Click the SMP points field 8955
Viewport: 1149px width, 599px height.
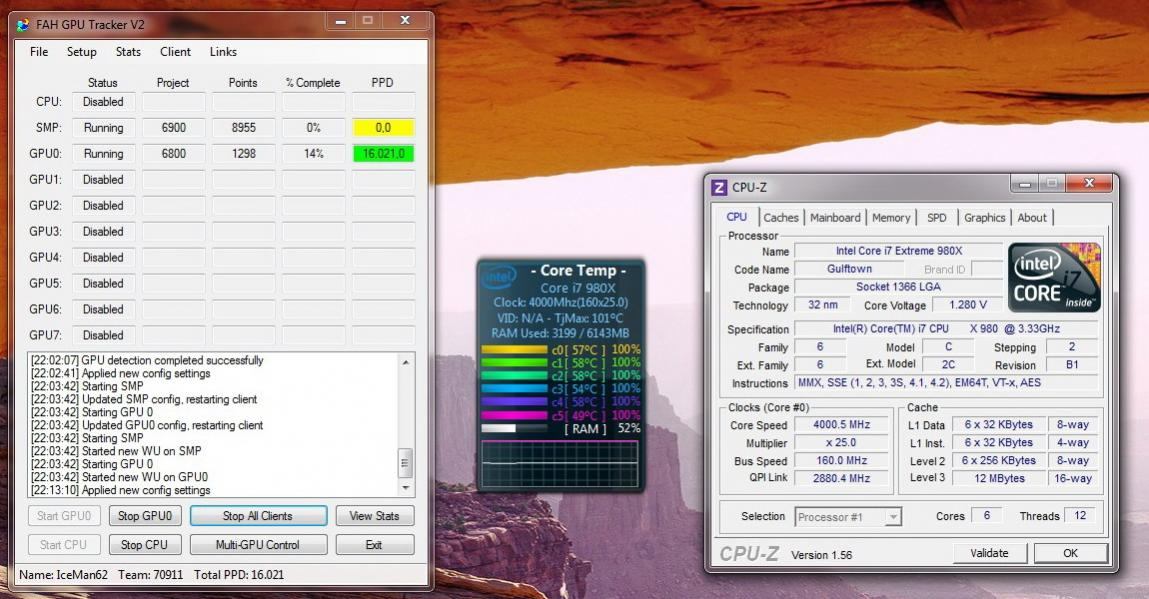point(243,128)
